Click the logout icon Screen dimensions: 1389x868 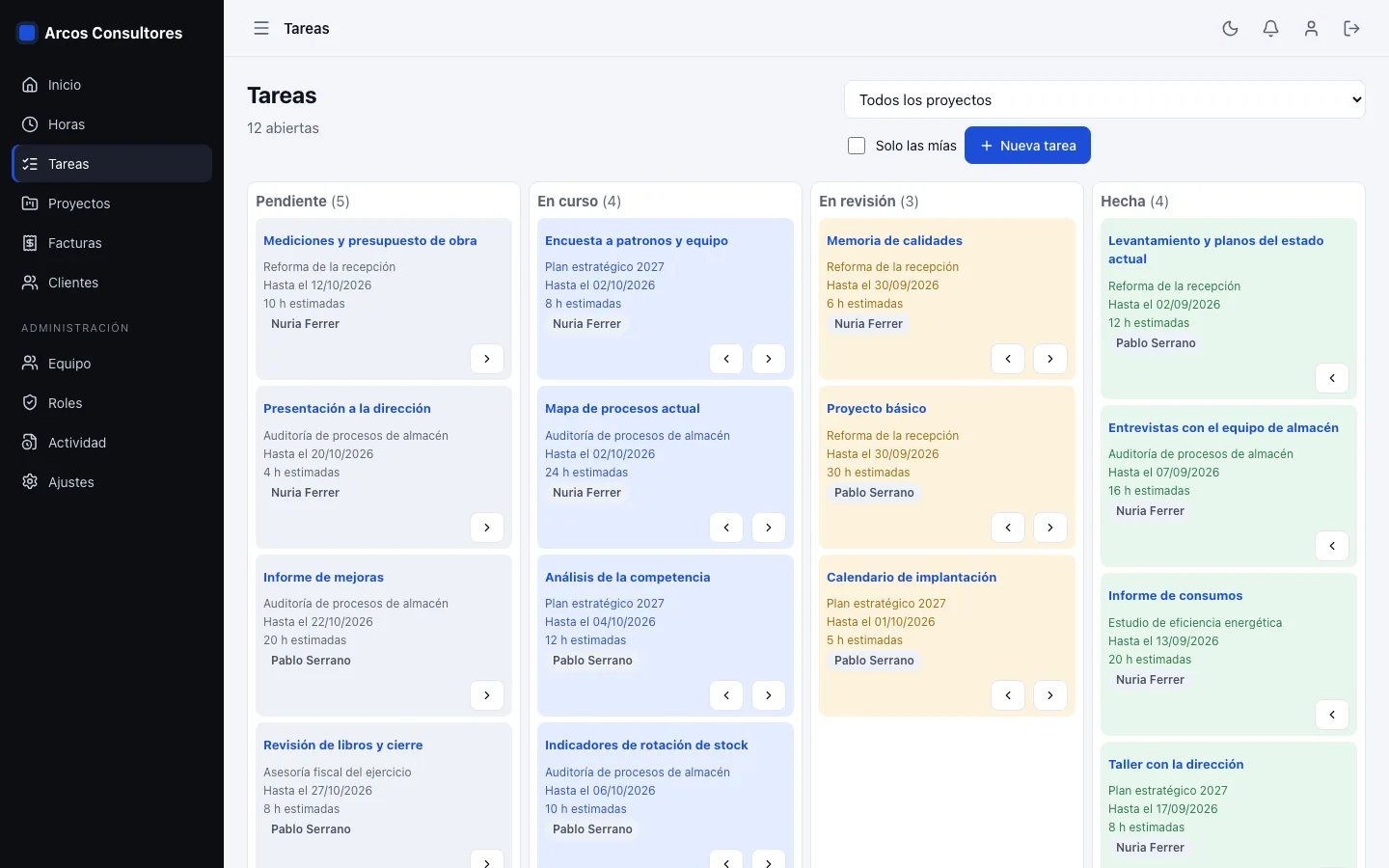coord(1351,29)
